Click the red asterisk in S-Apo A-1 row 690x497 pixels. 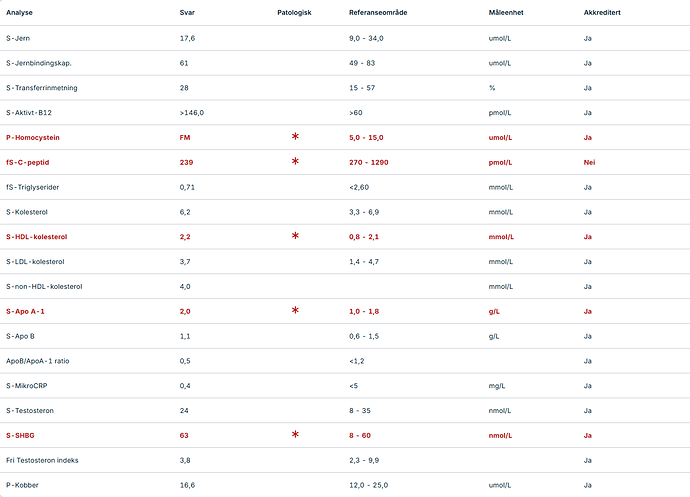295,310
